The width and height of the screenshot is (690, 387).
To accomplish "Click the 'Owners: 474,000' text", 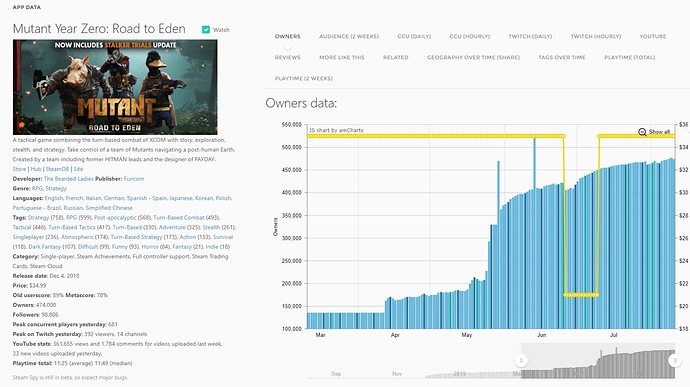I will pos(34,305).
